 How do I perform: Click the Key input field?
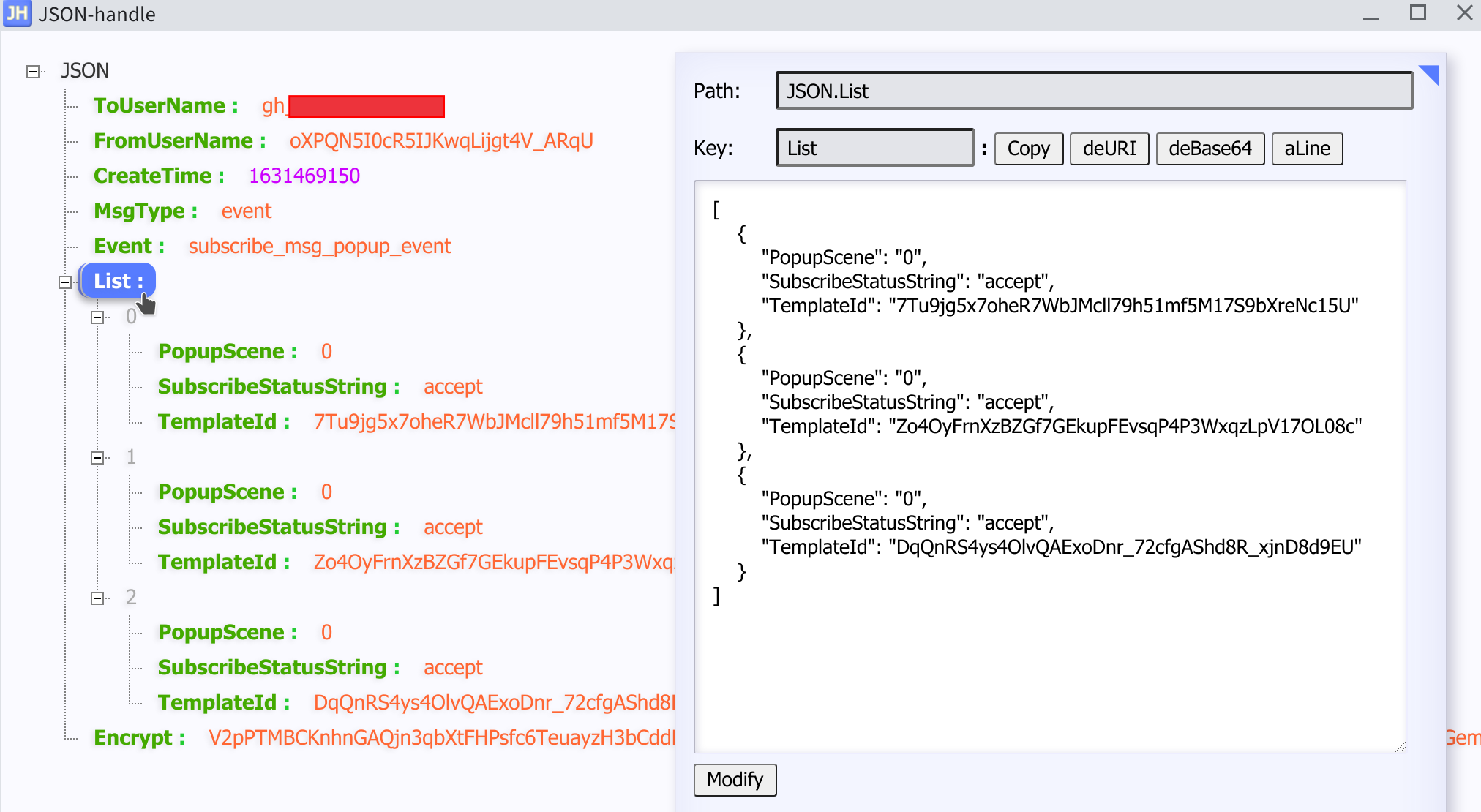tap(874, 148)
